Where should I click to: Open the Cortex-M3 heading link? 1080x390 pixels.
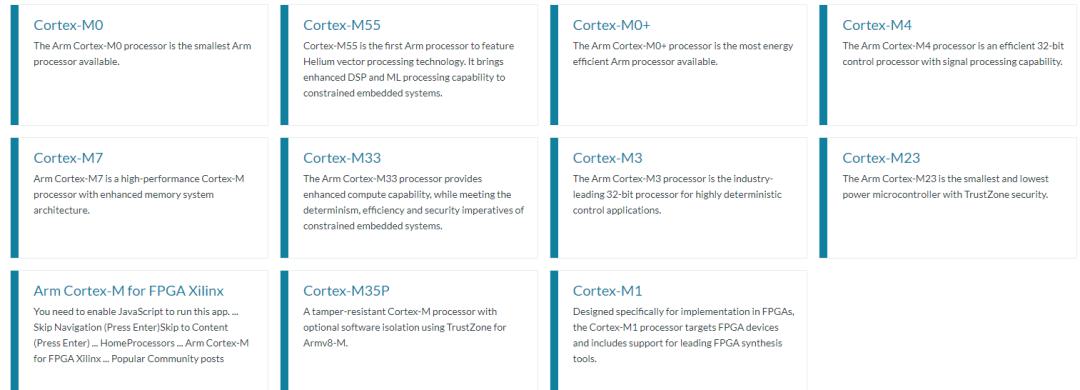[x=608, y=158]
